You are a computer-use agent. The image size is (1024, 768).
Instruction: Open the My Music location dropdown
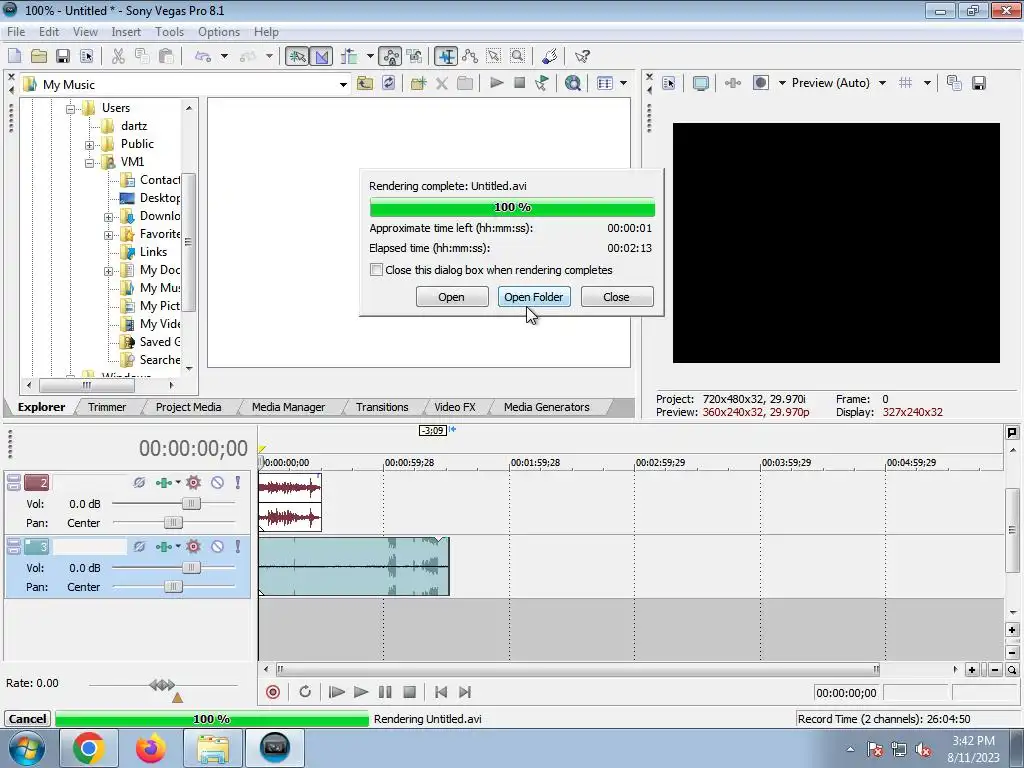coord(343,84)
